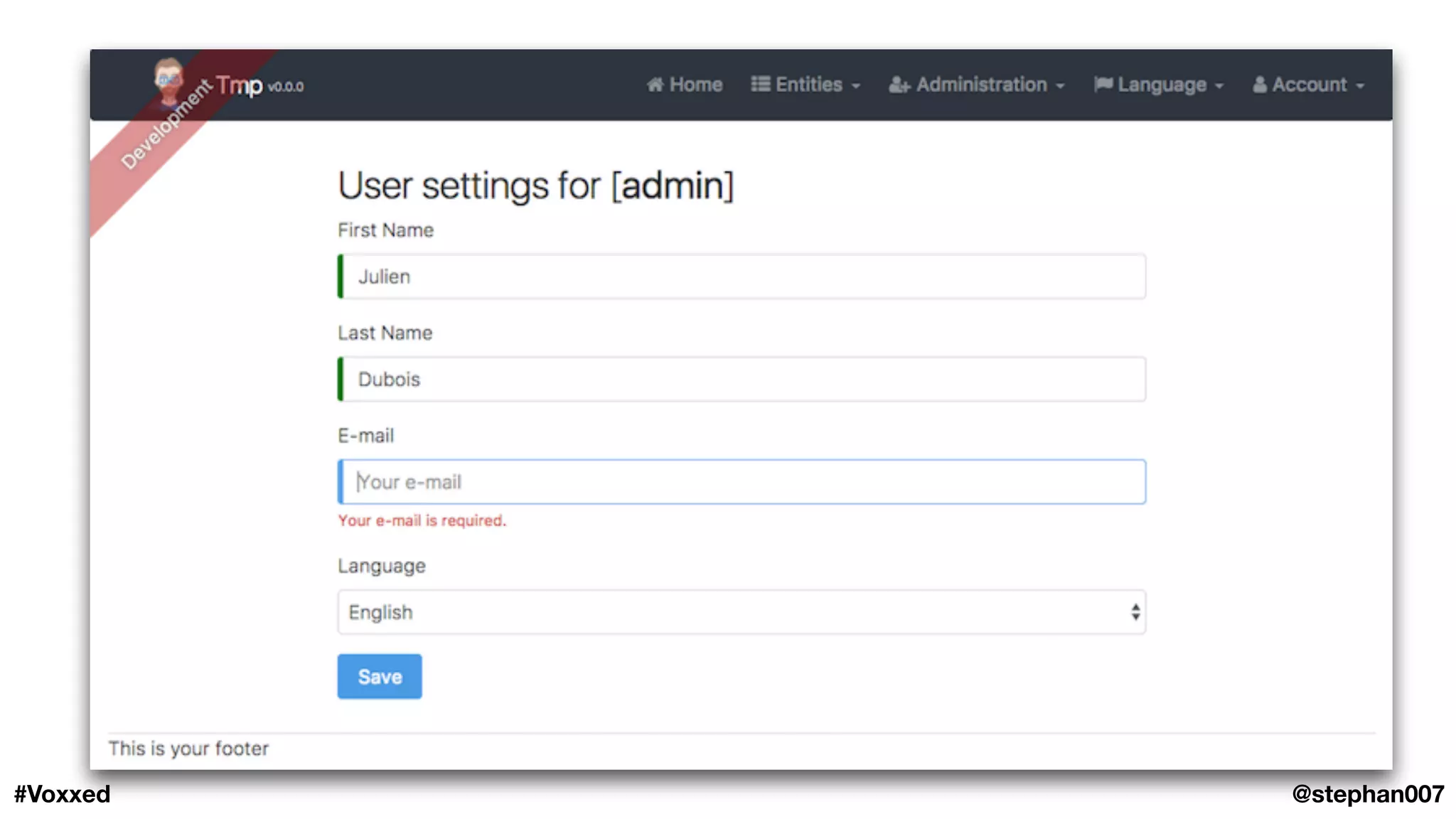Expand the Entities dropdown caret
The width and height of the screenshot is (1456, 819).
pos(856,86)
